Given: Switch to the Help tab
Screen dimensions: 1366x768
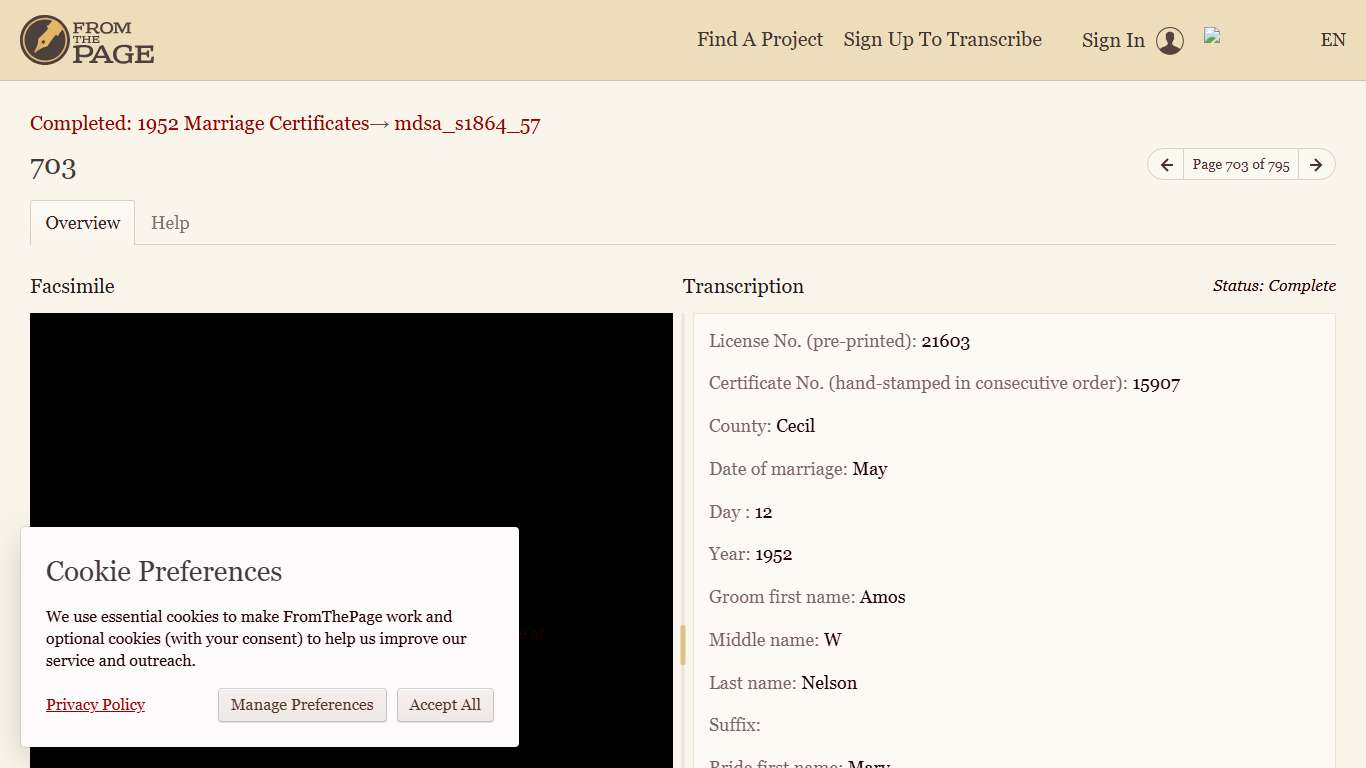Looking at the screenshot, I should [x=170, y=223].
